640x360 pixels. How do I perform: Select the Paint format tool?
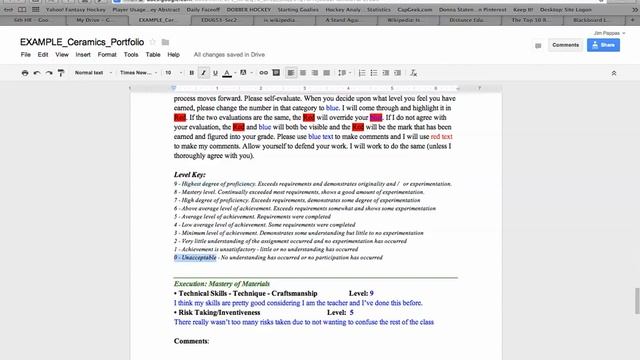[61, 73]
